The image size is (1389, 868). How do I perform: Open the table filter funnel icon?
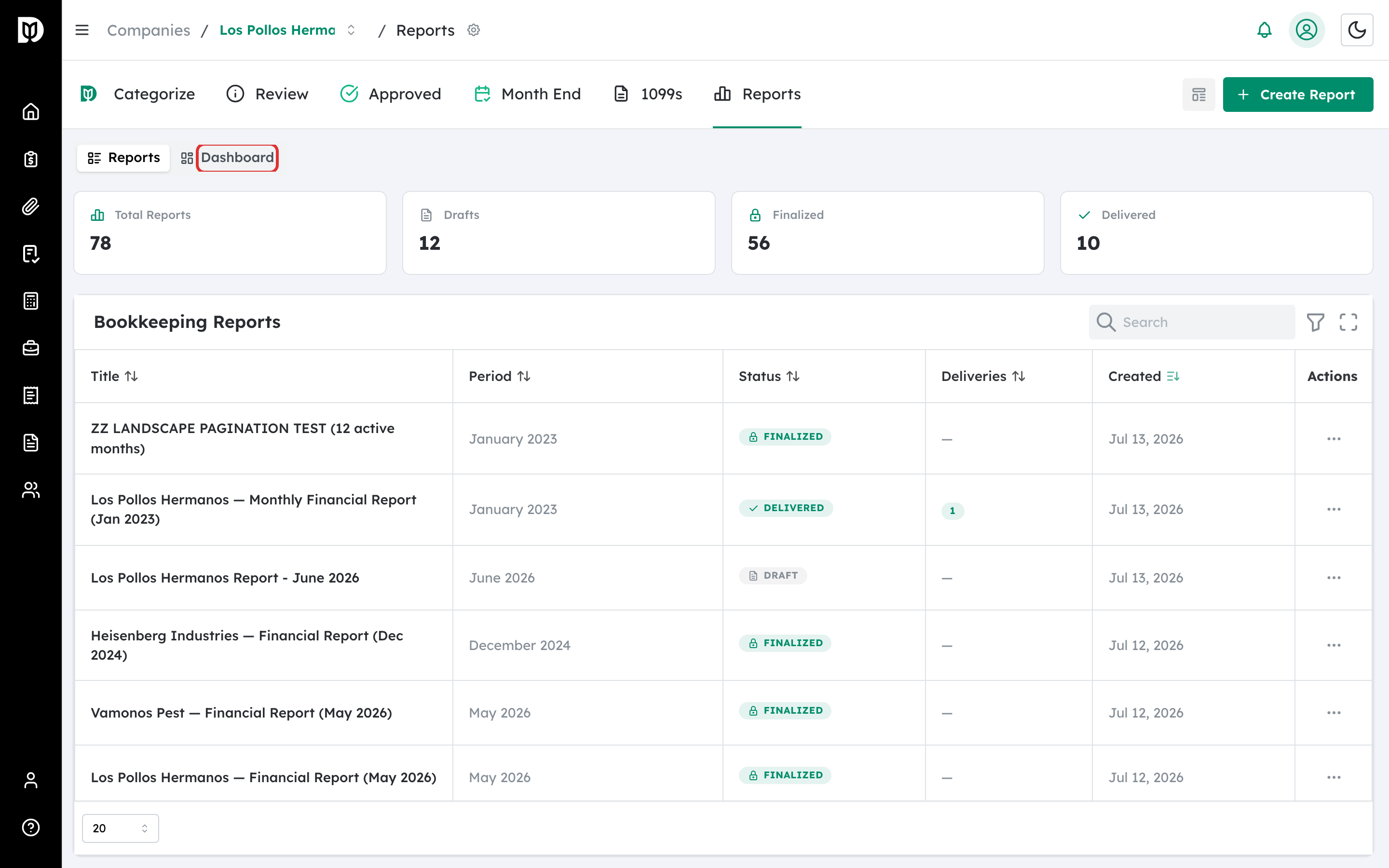pos(1316,322)
